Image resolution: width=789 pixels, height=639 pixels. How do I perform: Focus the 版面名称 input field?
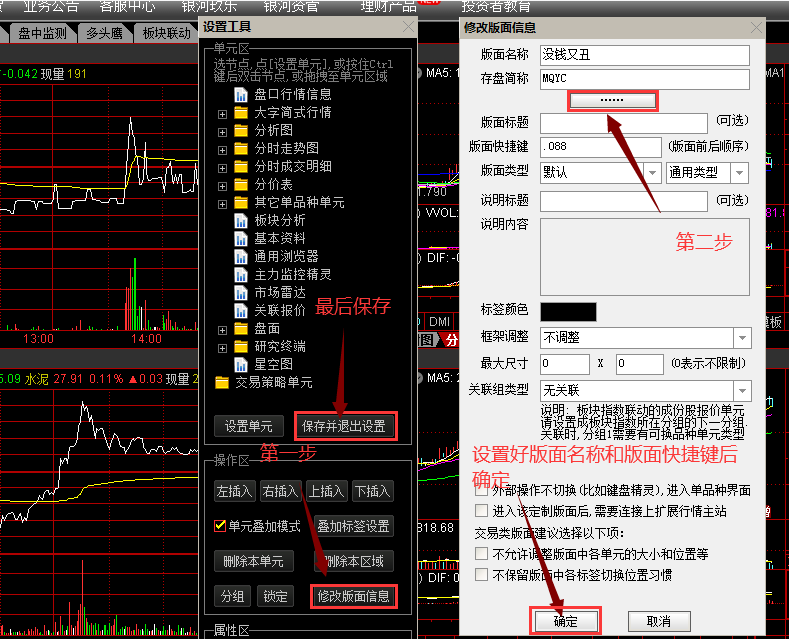click(645, 55)
